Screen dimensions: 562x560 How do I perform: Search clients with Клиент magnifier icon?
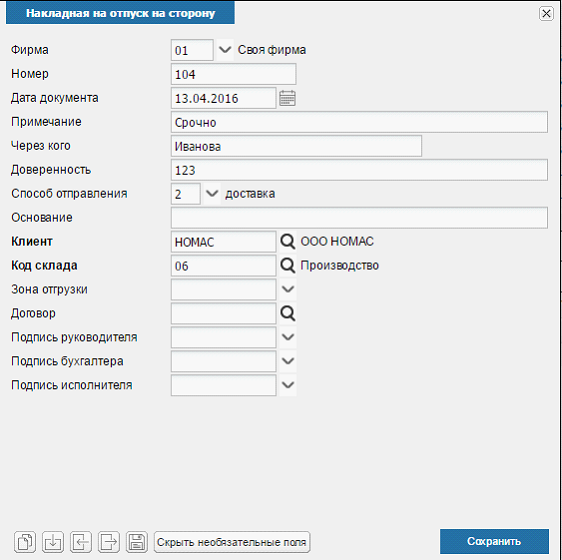pos(287,242)
